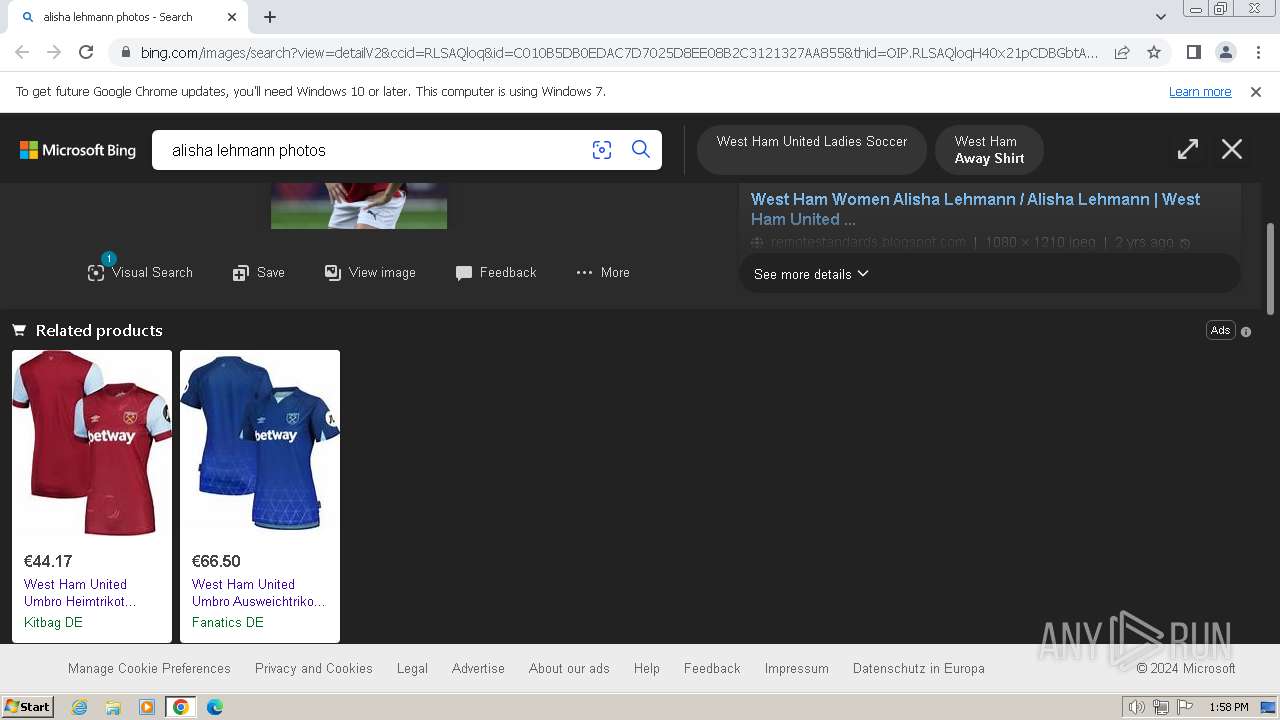Open Manage Cookie Preferences
The image size is (1280, 720).
tap(149, 668)
